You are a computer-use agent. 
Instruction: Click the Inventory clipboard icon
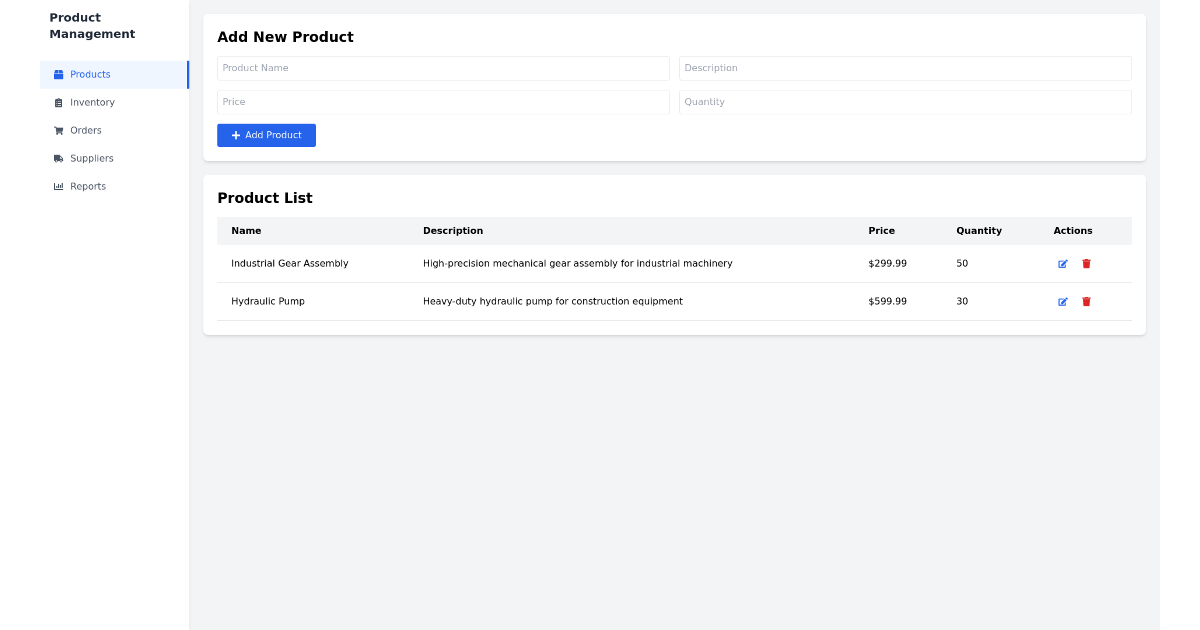[x=58, y=102]
